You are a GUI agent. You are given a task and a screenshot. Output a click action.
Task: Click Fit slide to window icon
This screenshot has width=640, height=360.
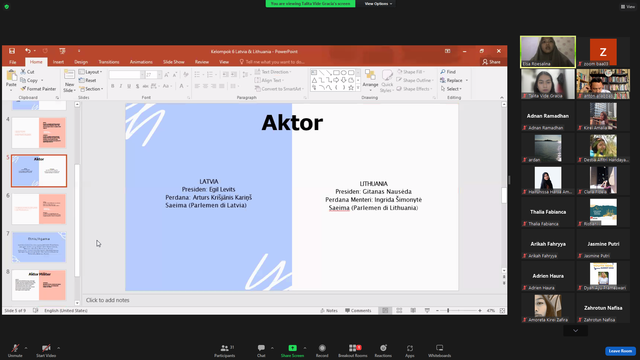click(502, 311)
